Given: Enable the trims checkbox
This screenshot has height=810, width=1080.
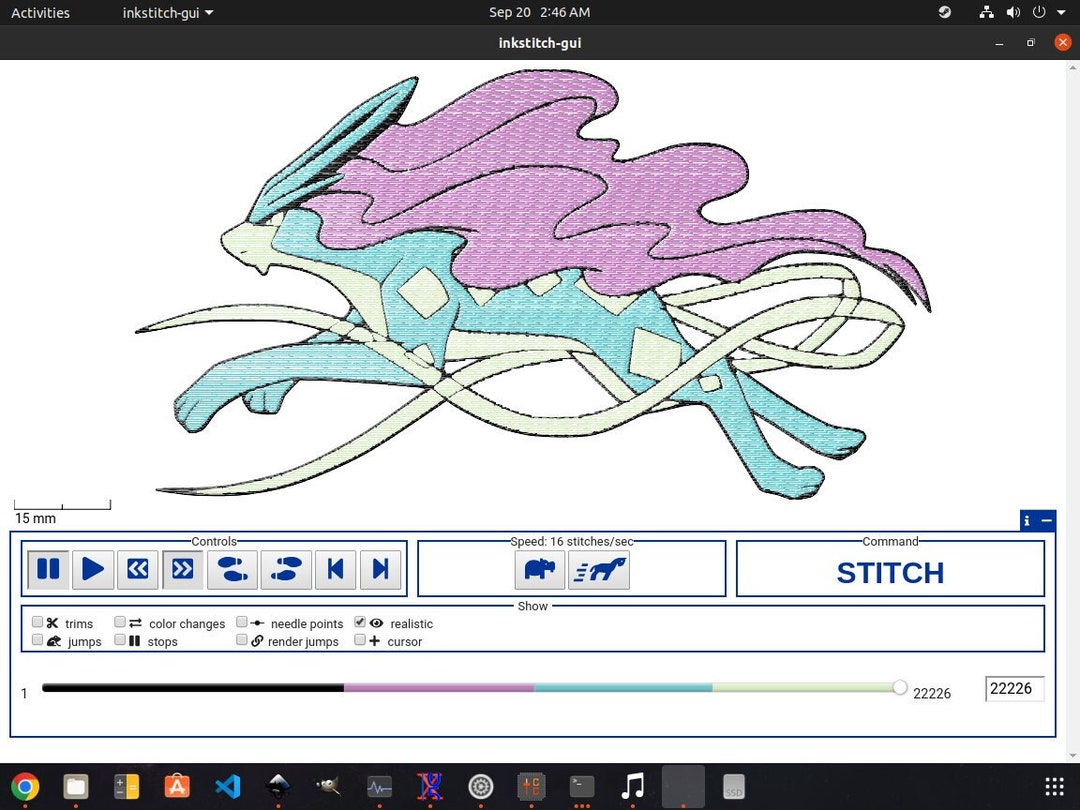Looking at the screenshot, I should 38,622.
